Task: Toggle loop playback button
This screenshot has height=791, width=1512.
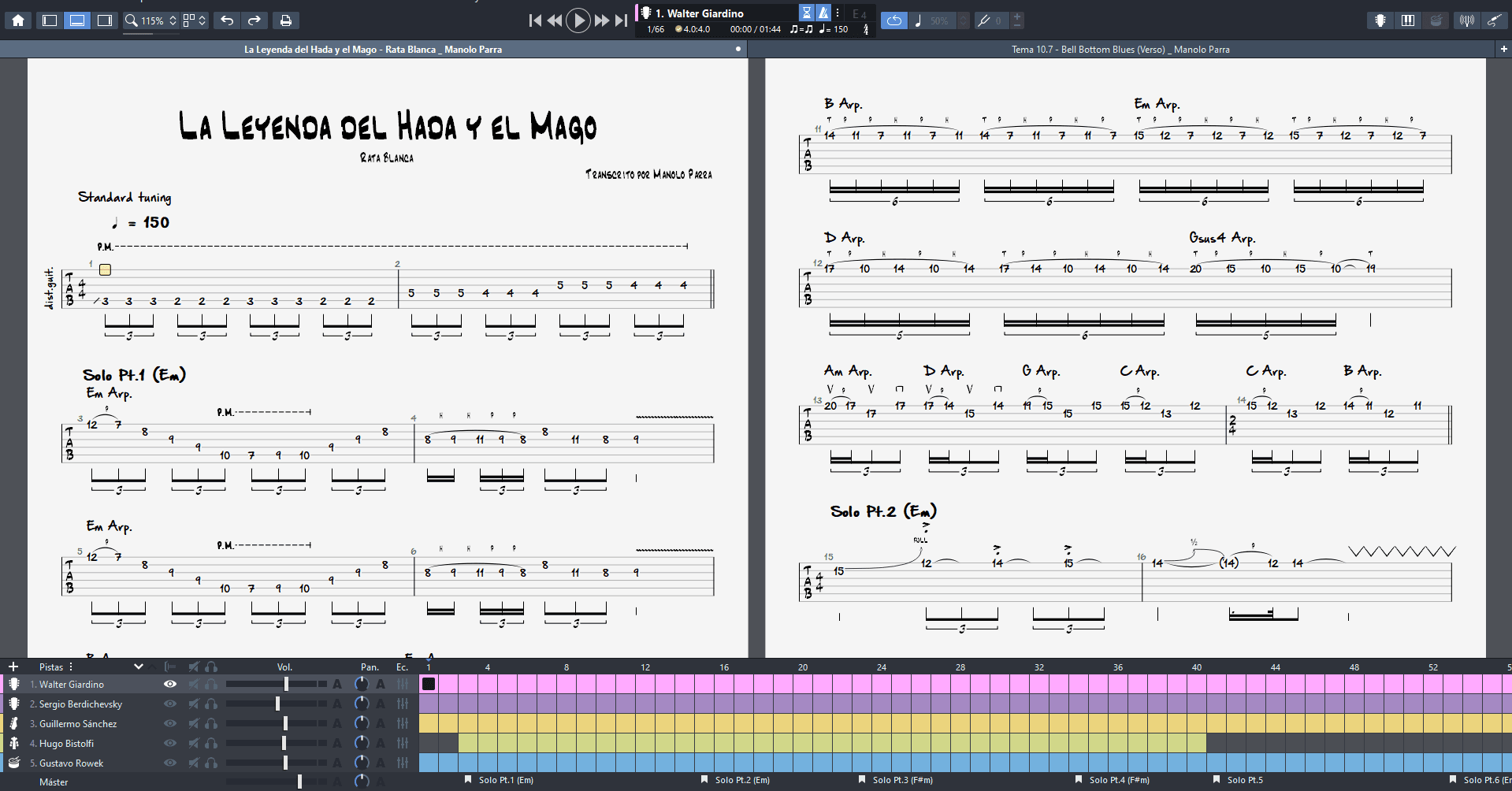Action: coord(894,20)
